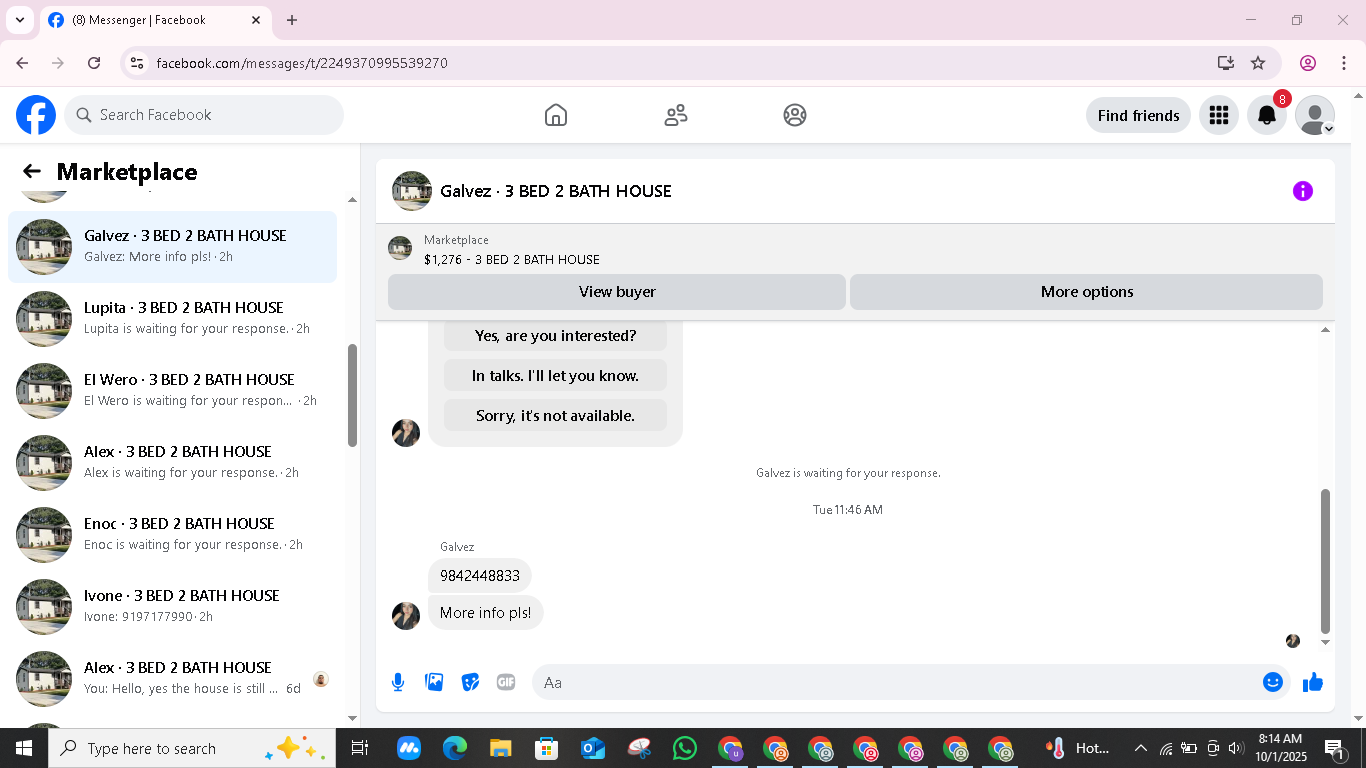This screenshot has height=768, width=1366.
Task: Navigate back in browser
Action: pos(22,63)
